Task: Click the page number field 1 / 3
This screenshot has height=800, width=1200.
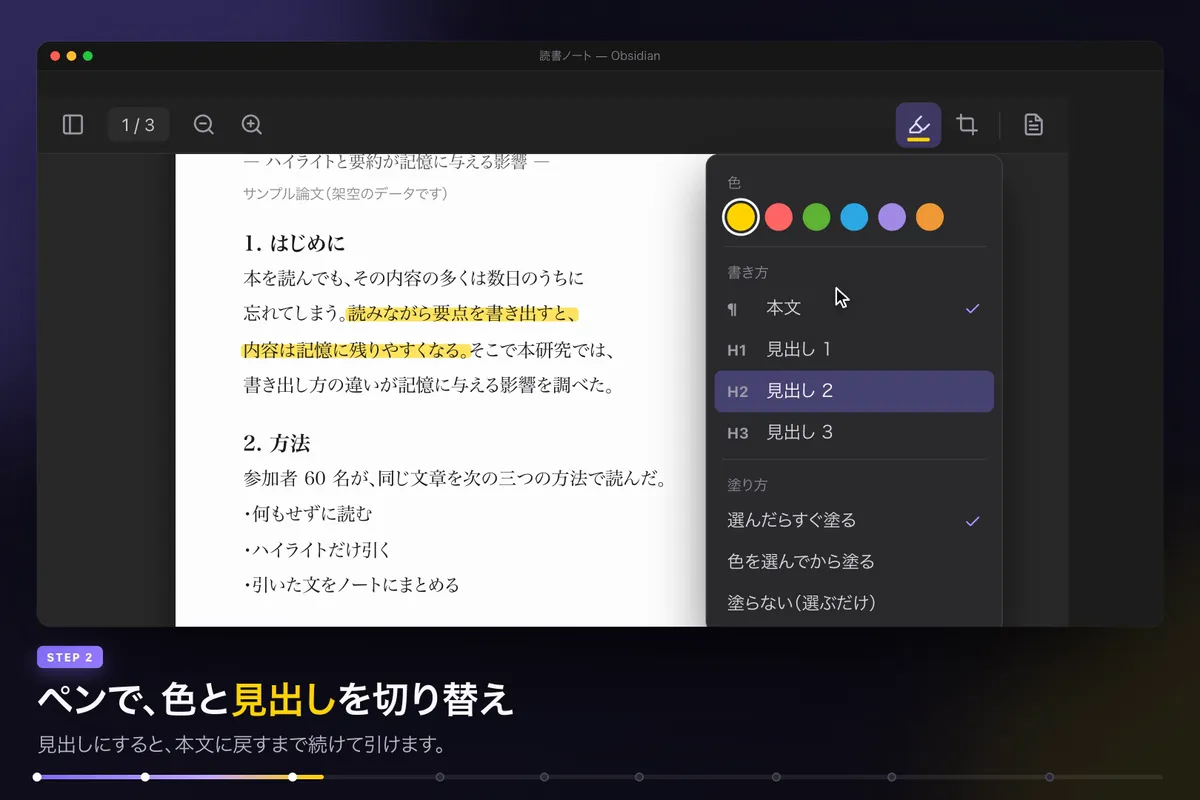Action: (138, 125)
